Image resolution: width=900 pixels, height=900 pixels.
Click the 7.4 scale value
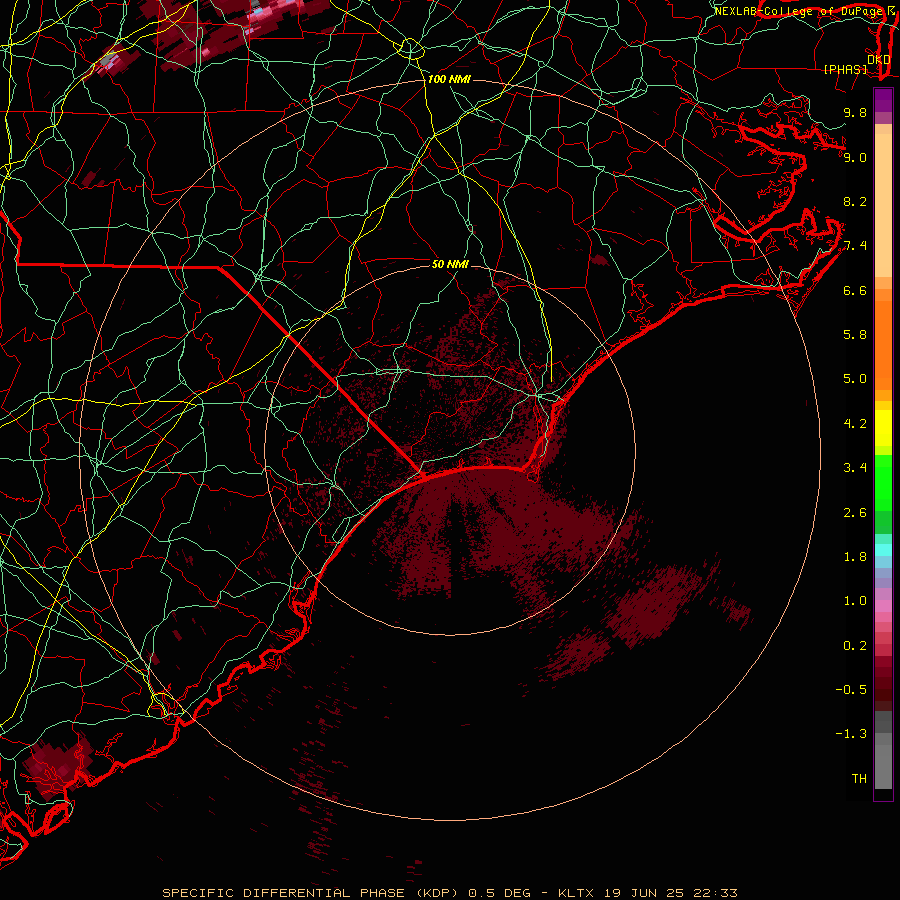coord(855,246)
